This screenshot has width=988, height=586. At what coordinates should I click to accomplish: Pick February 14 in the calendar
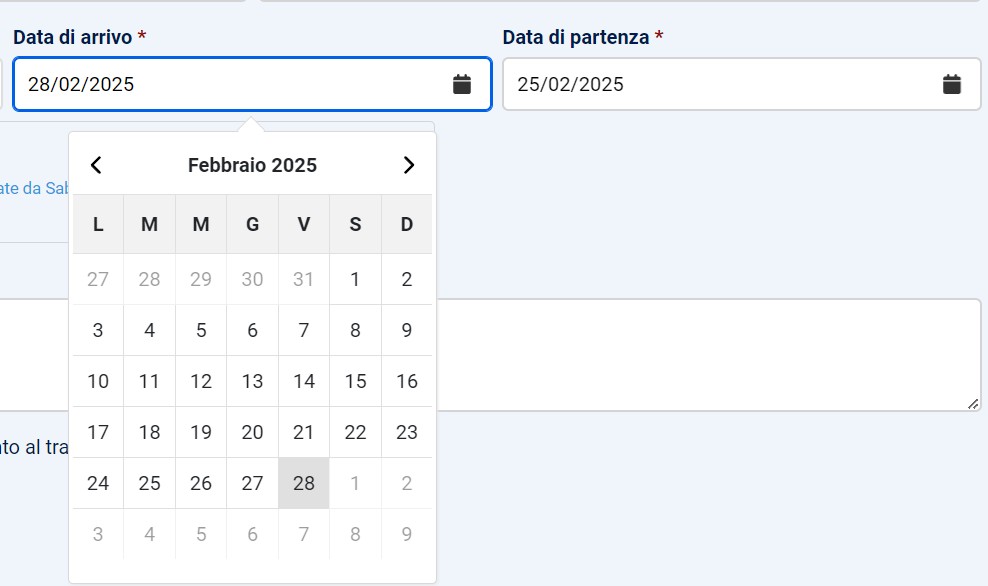pos(304,381)
